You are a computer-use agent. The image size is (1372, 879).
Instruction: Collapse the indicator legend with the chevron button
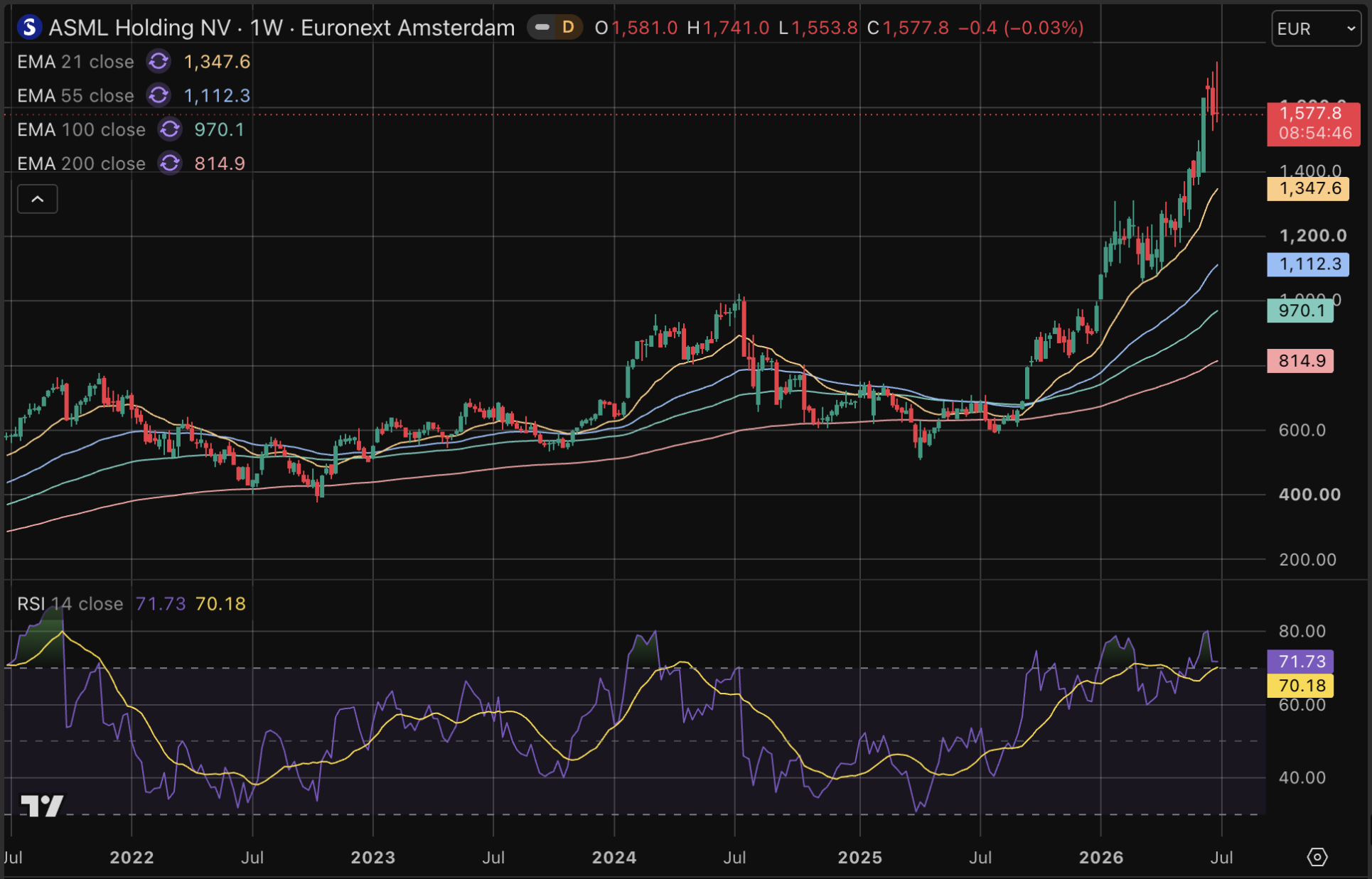(x=38, y=199)
